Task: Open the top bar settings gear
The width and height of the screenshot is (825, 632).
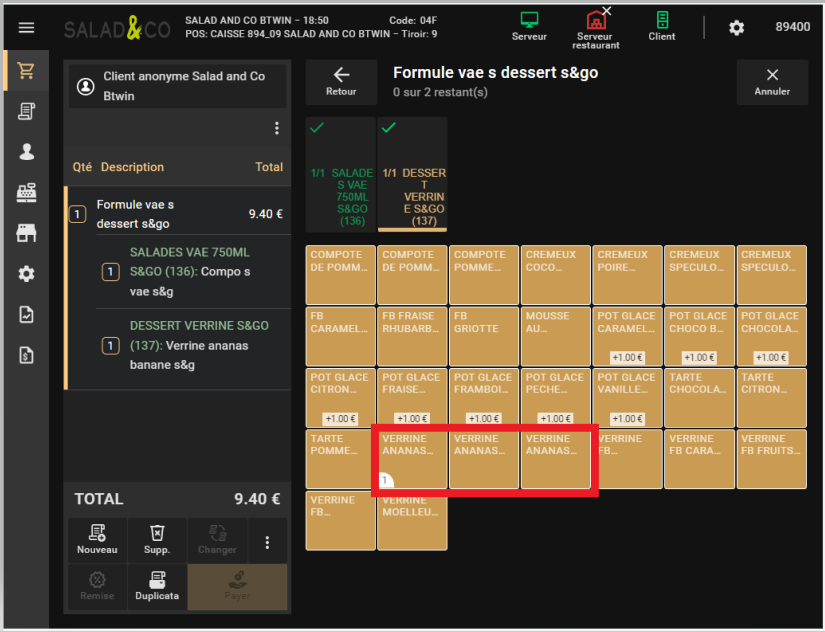Action: pyautogui.click(x=737, y=27)
